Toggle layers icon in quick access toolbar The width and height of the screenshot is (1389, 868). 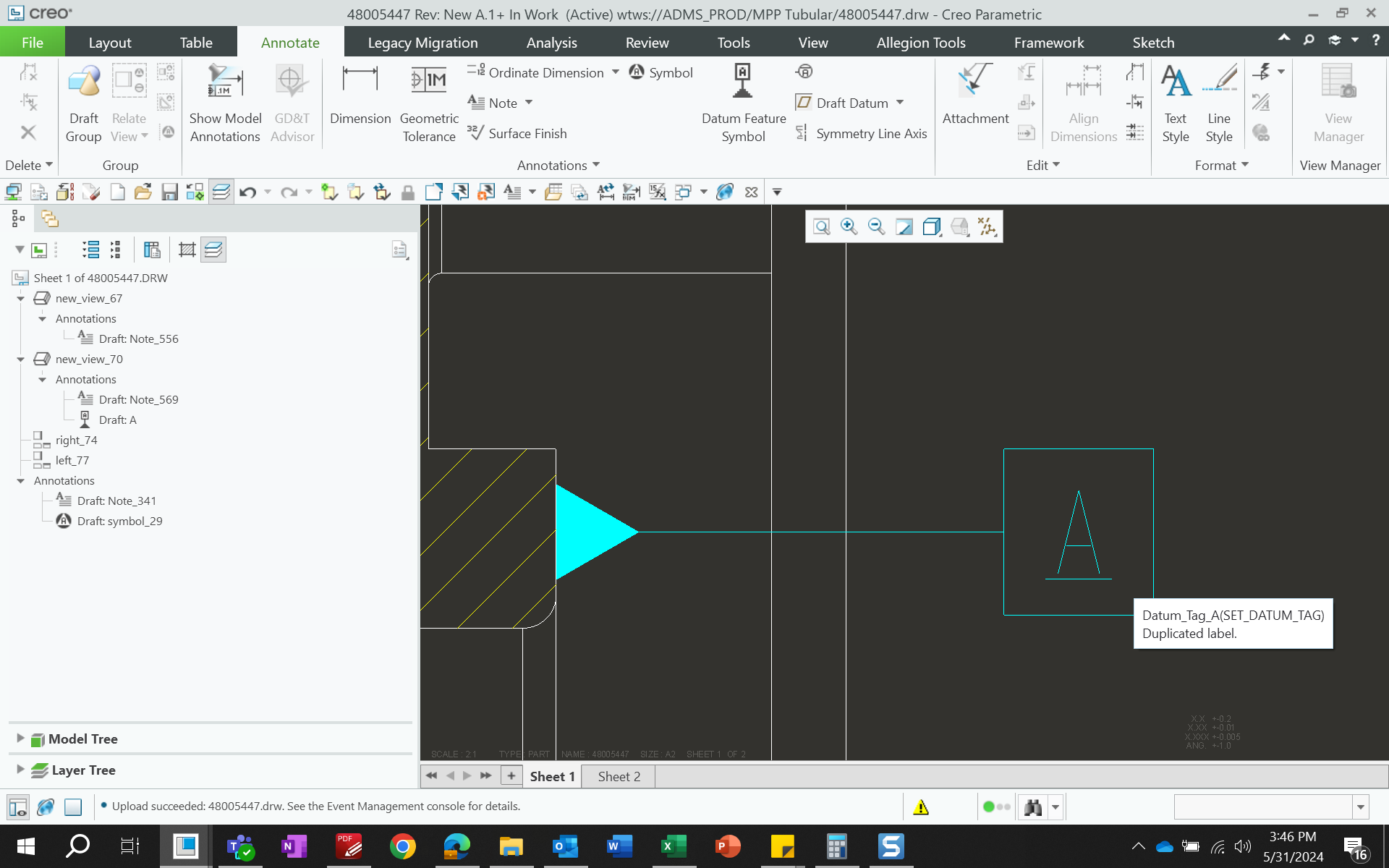point(221,192)
